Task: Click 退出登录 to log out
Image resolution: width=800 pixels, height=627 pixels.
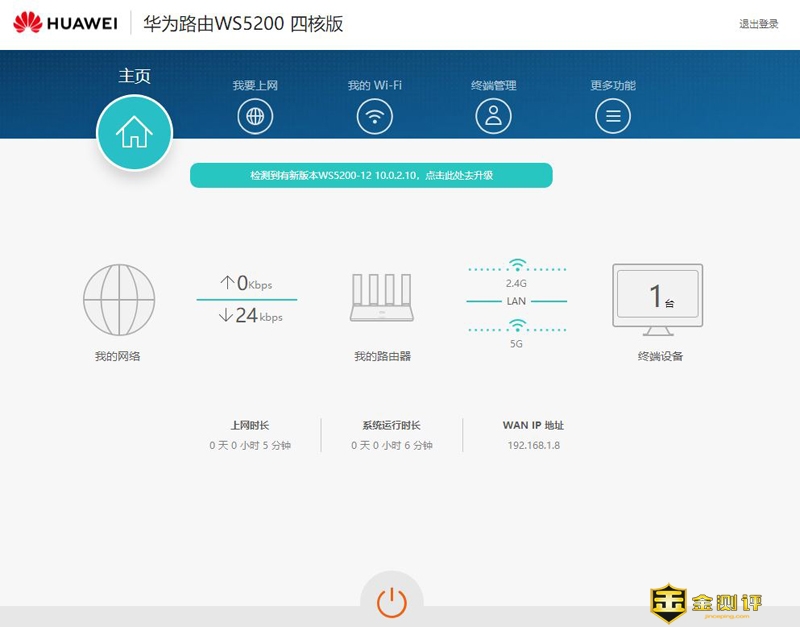Action: pyautogui.click(x=758, y=24)
